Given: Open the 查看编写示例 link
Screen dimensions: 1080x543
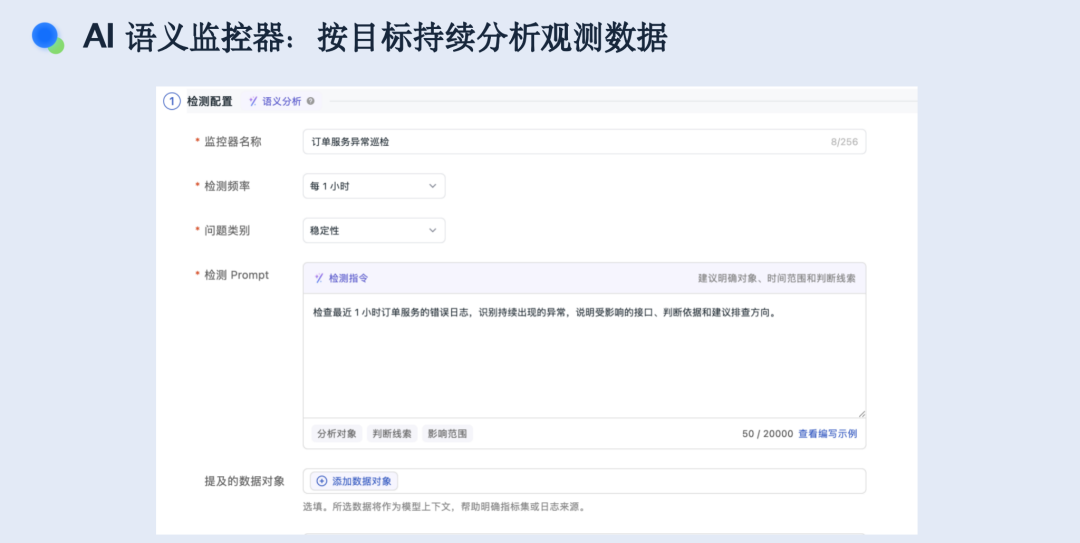Looking at the screenshot, I should [828, 433].
